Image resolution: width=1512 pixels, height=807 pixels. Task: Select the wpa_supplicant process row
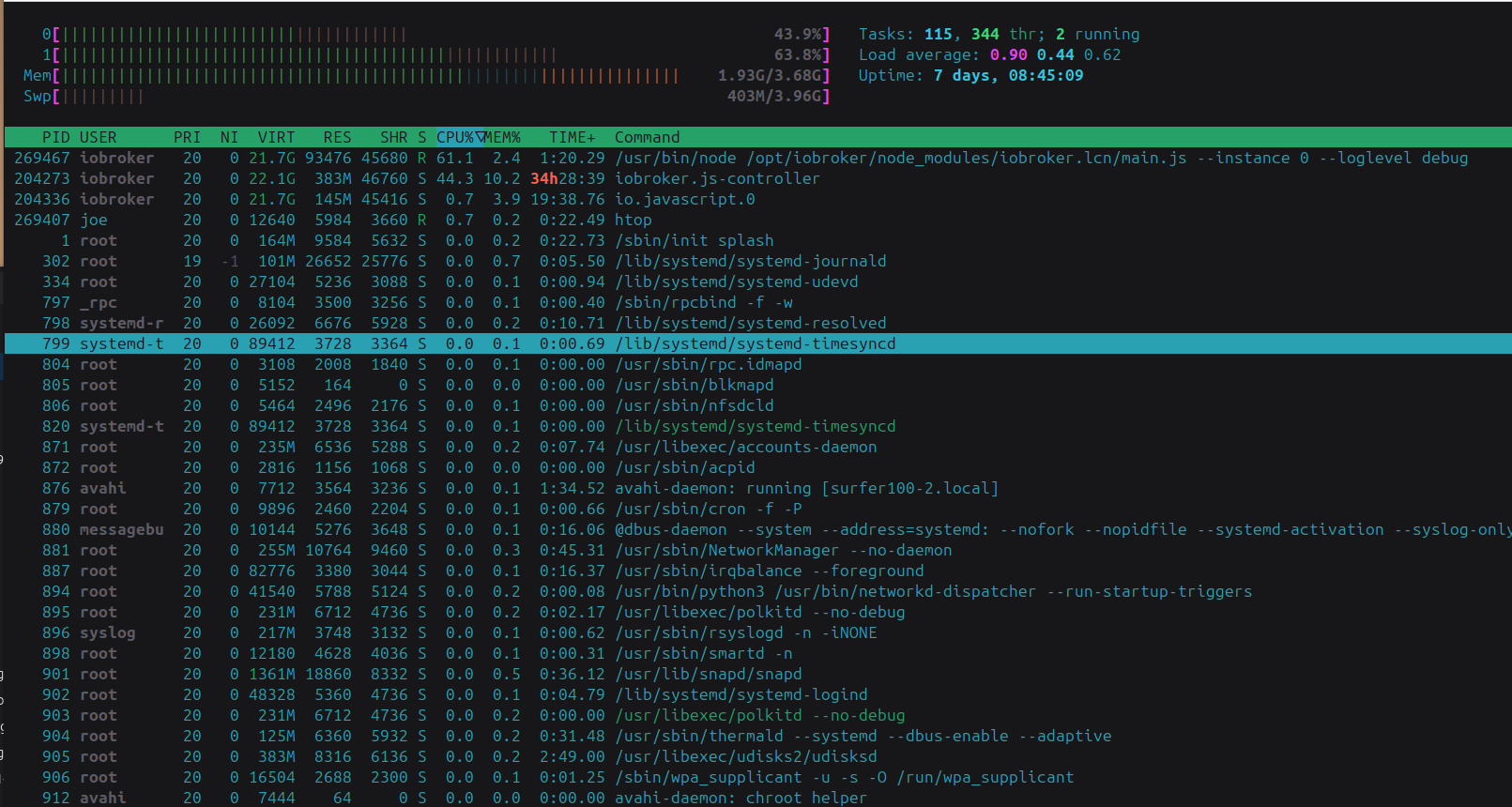pyautogui.click(x=757, y=777)
